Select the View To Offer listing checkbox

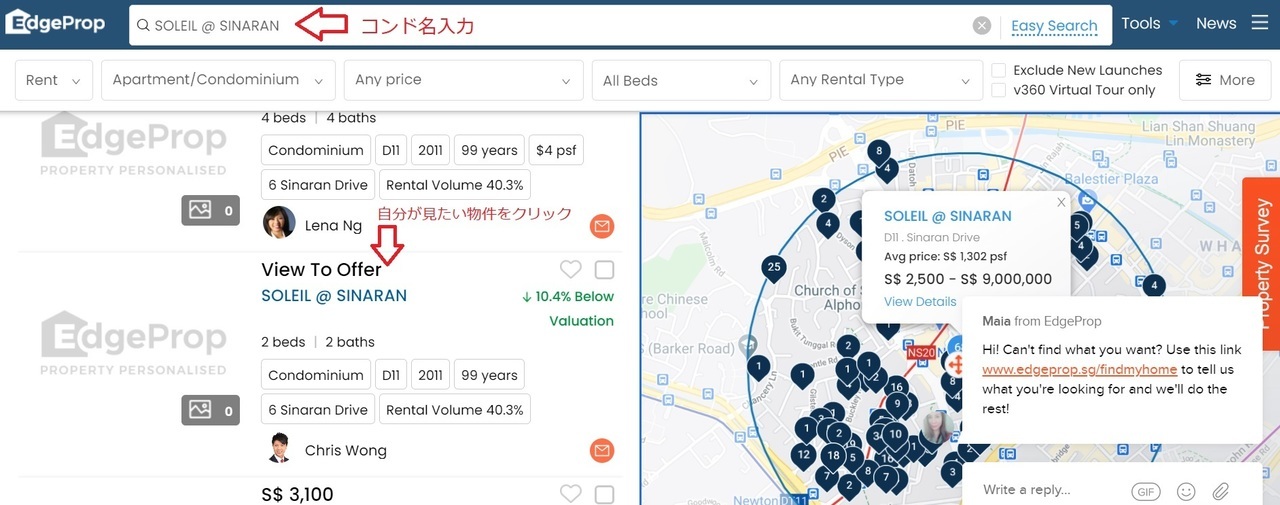(x=604, y=270)
